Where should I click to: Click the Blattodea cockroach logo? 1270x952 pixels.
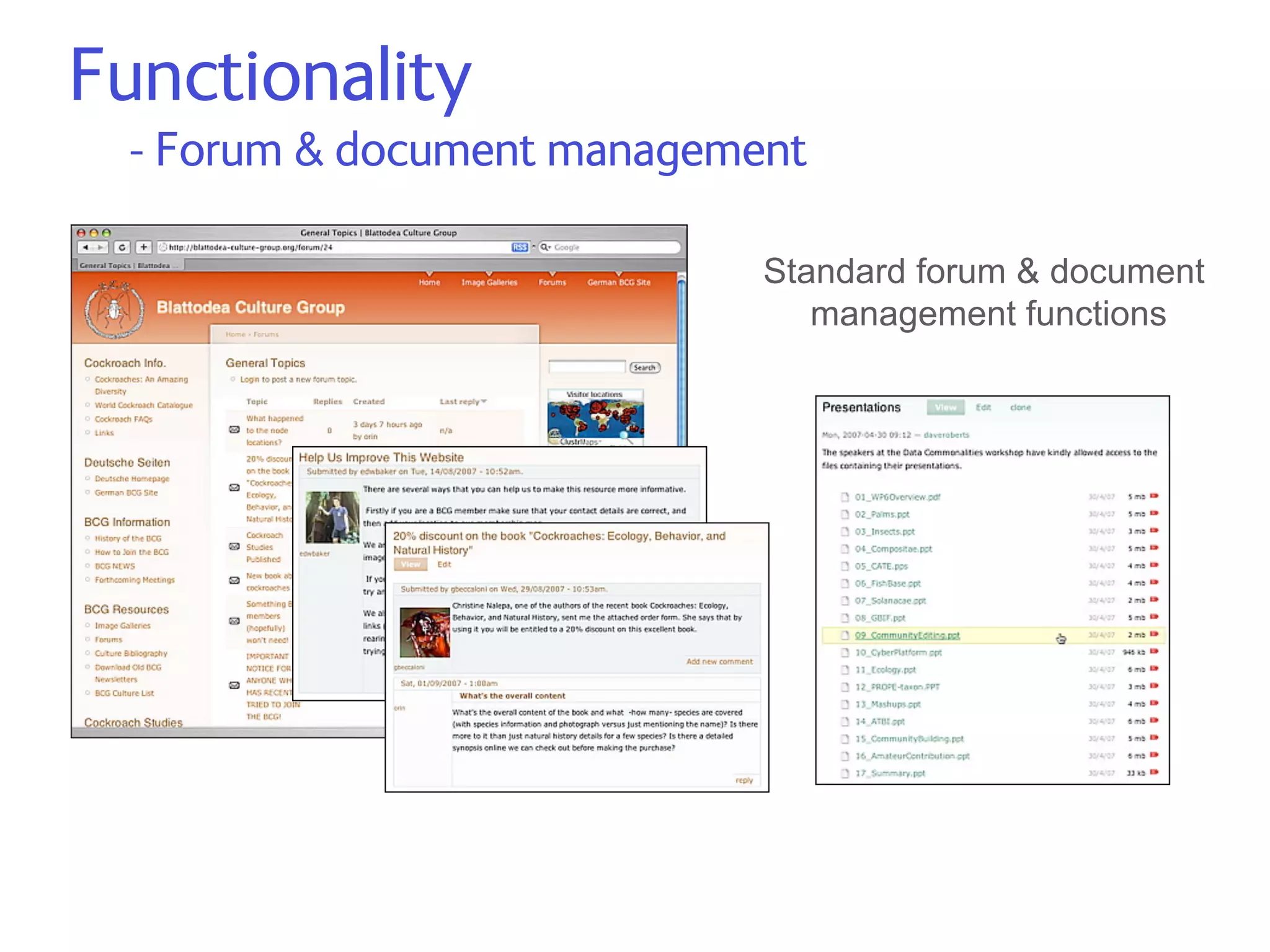pyautogui.click(x=115, y=309)
